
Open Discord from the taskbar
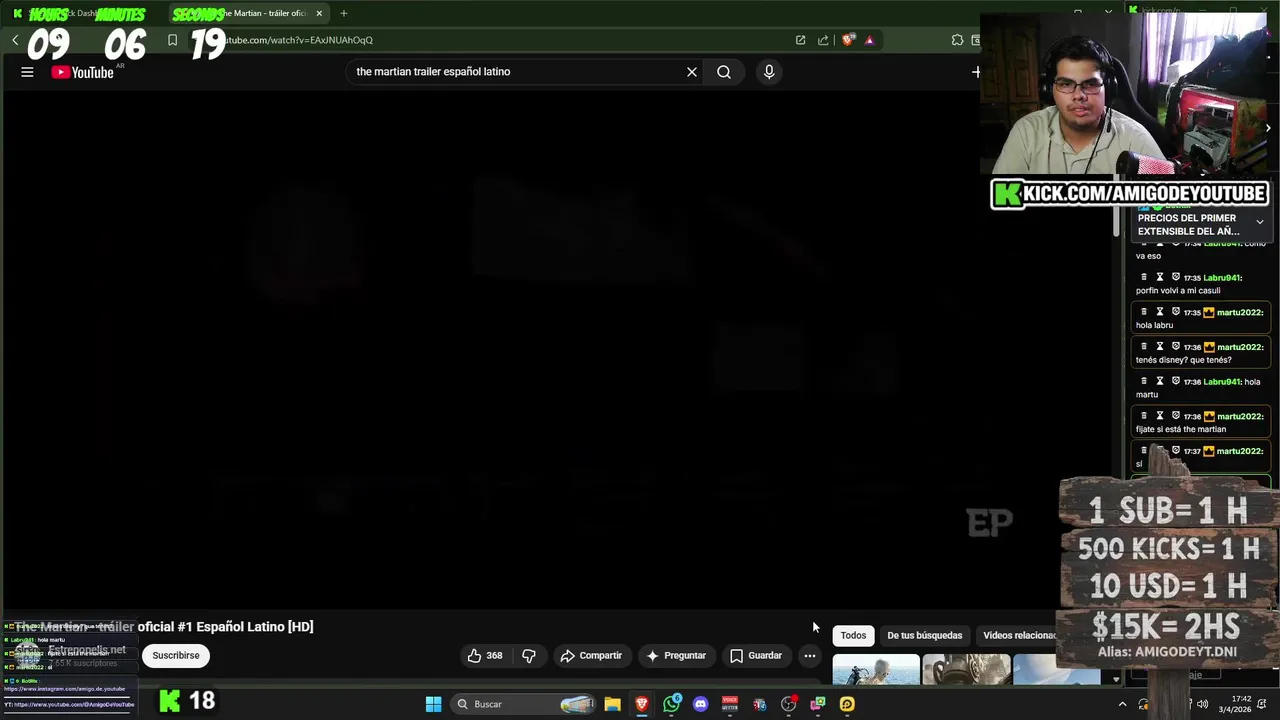700,704
